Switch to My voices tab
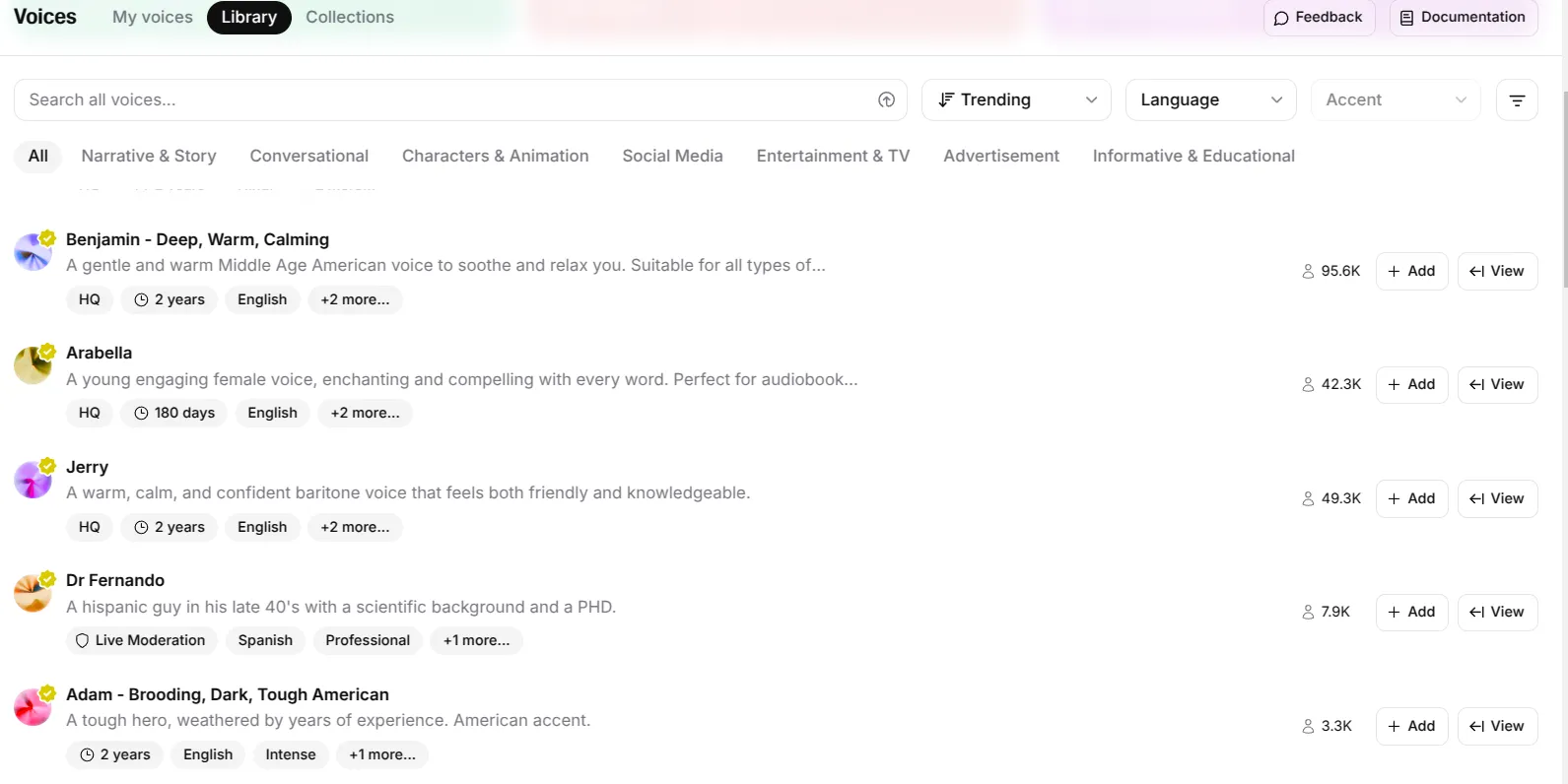This screenshot has width=1568, height=784. coord(153,17)
